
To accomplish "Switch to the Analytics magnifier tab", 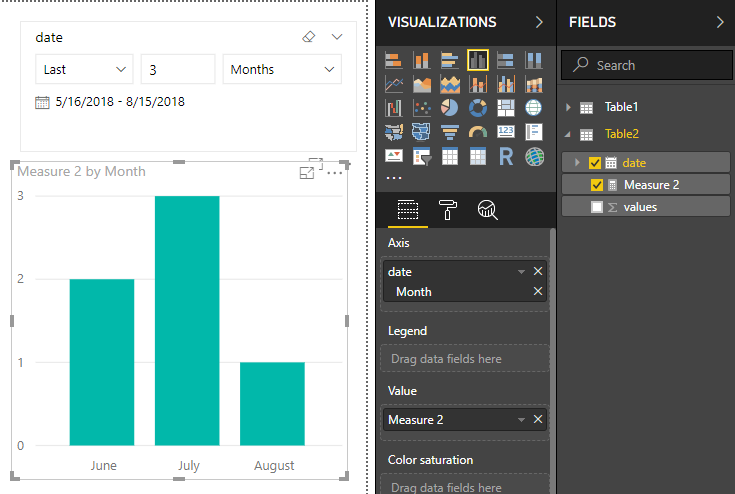I will pos(488,210).
